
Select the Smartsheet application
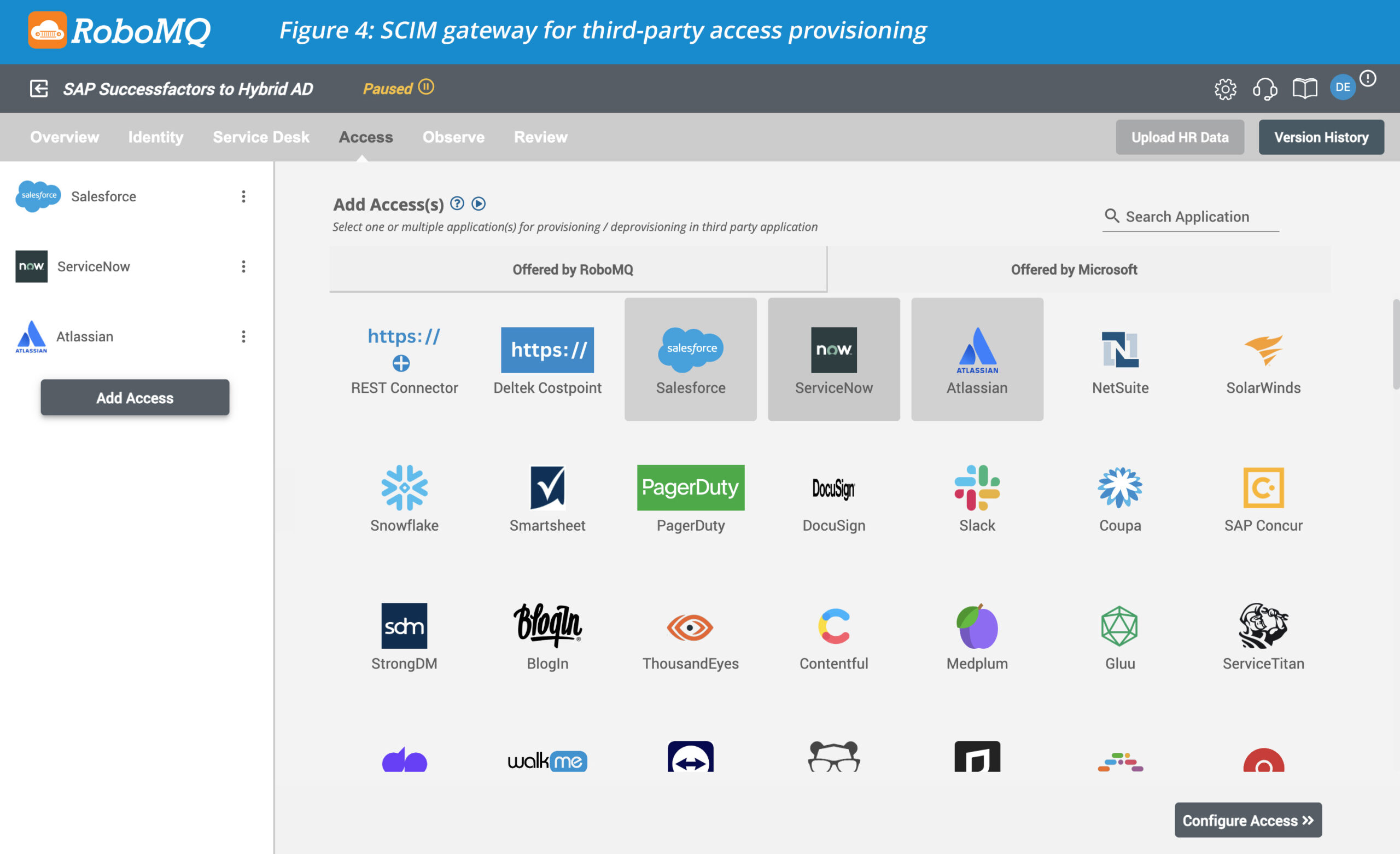[x=547, y=498]
